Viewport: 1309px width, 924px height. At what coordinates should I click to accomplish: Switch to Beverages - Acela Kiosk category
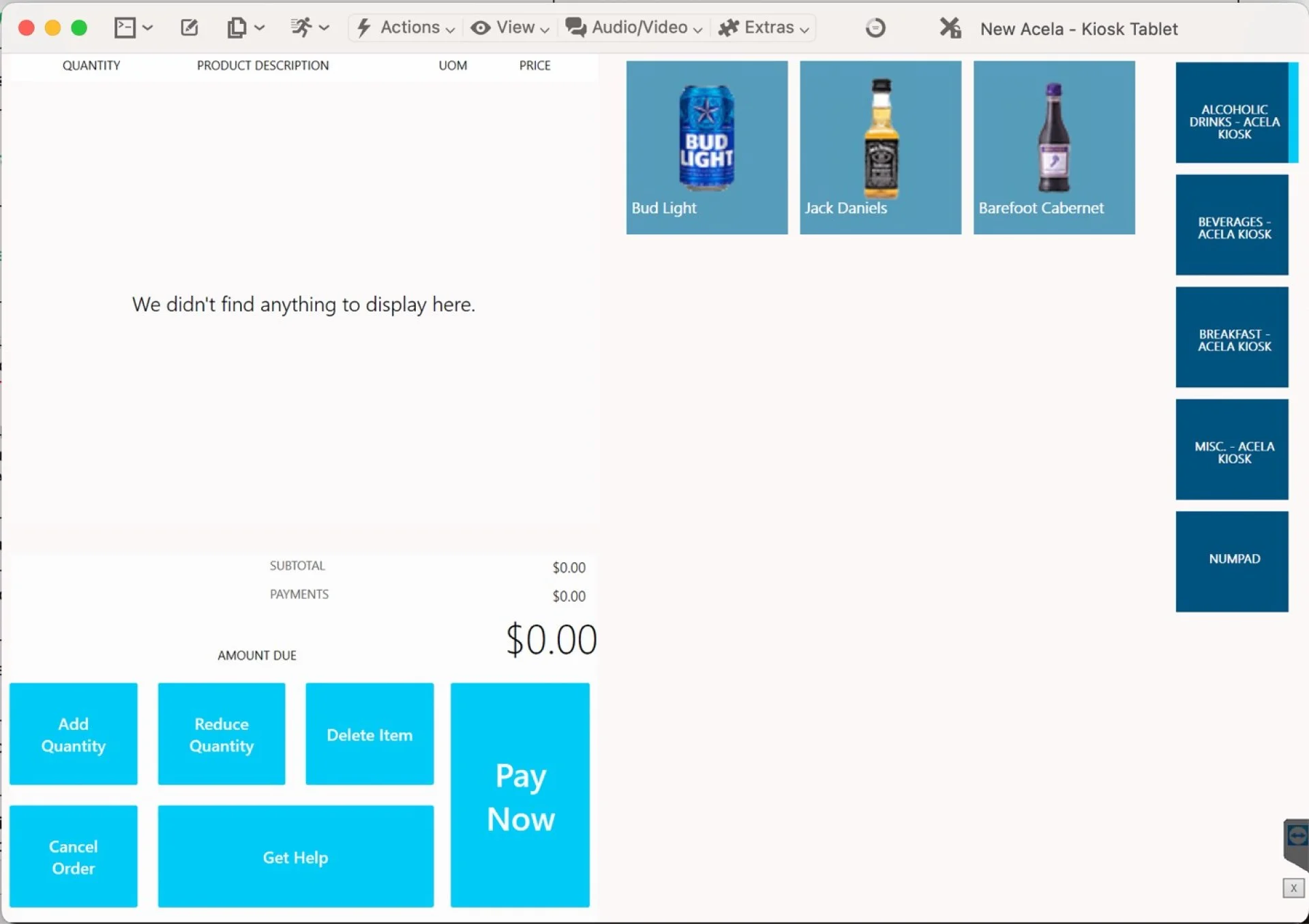pyautogui.click(x=1231, y=226)
